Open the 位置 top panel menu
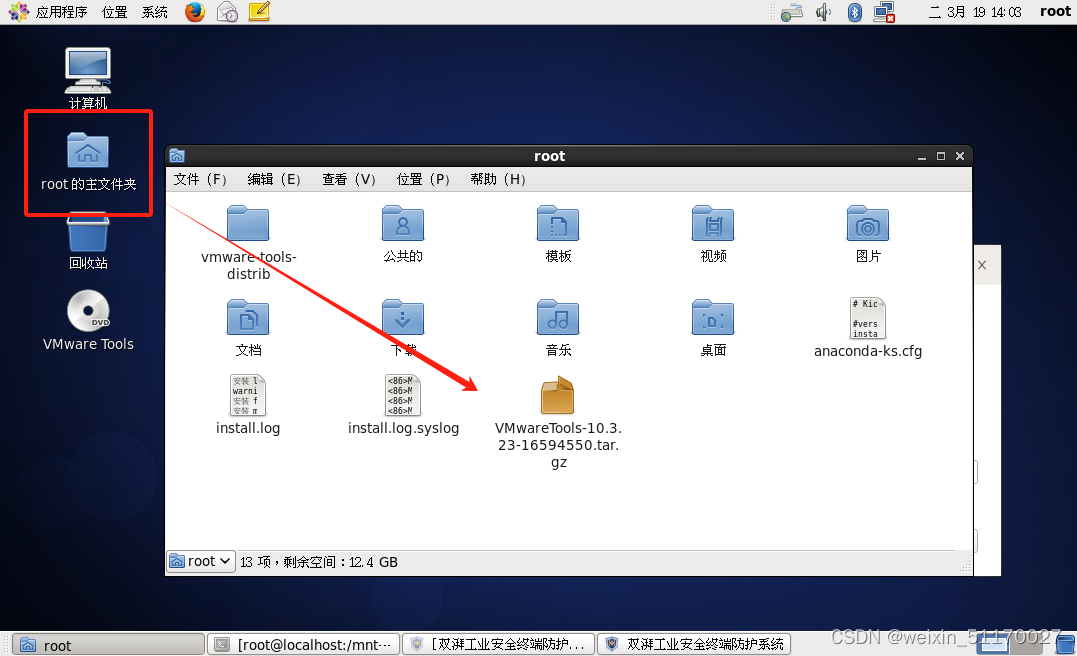The height and width of the screenshot is (656, 1077). pyautogui.click(x=114, y=12)
